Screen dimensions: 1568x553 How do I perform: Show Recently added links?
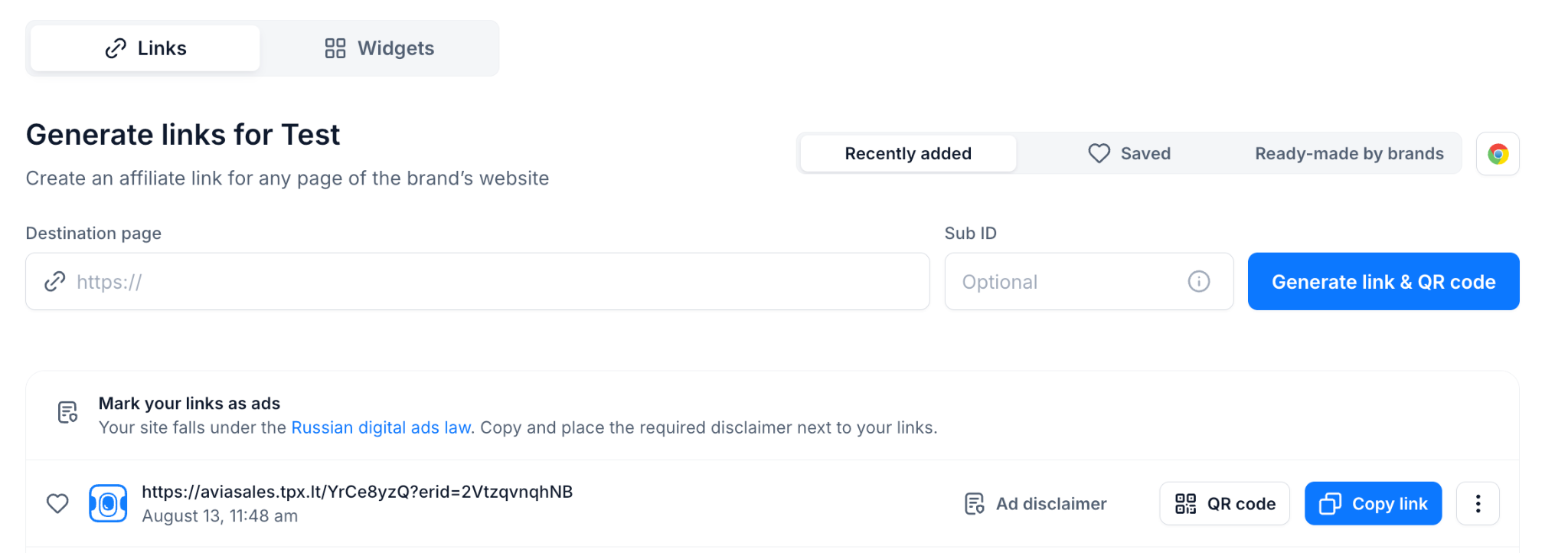coord(908,154)
